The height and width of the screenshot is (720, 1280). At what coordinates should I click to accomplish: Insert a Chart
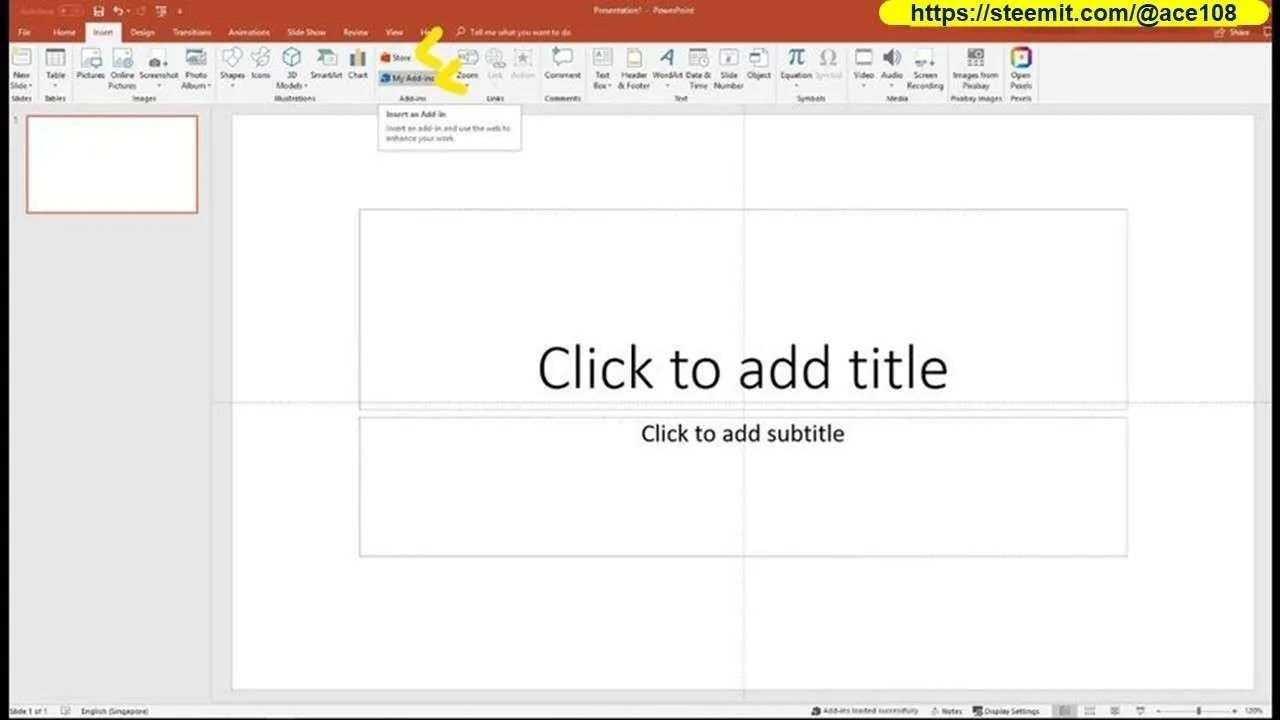(357, 64)
